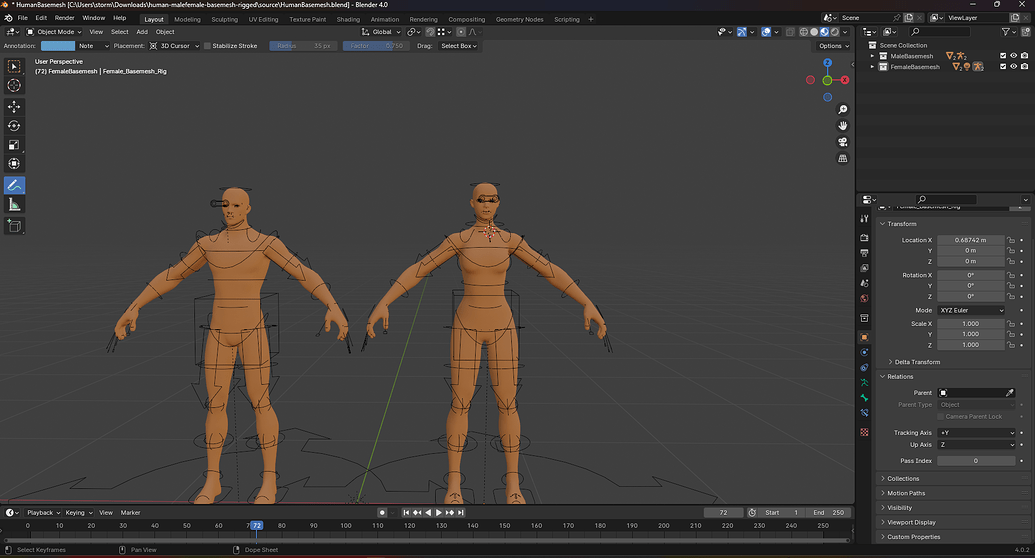The height and width of the screenshot is (558, 1035).
Task: Select the Annotate tool
Action: [x=14, y=186]
